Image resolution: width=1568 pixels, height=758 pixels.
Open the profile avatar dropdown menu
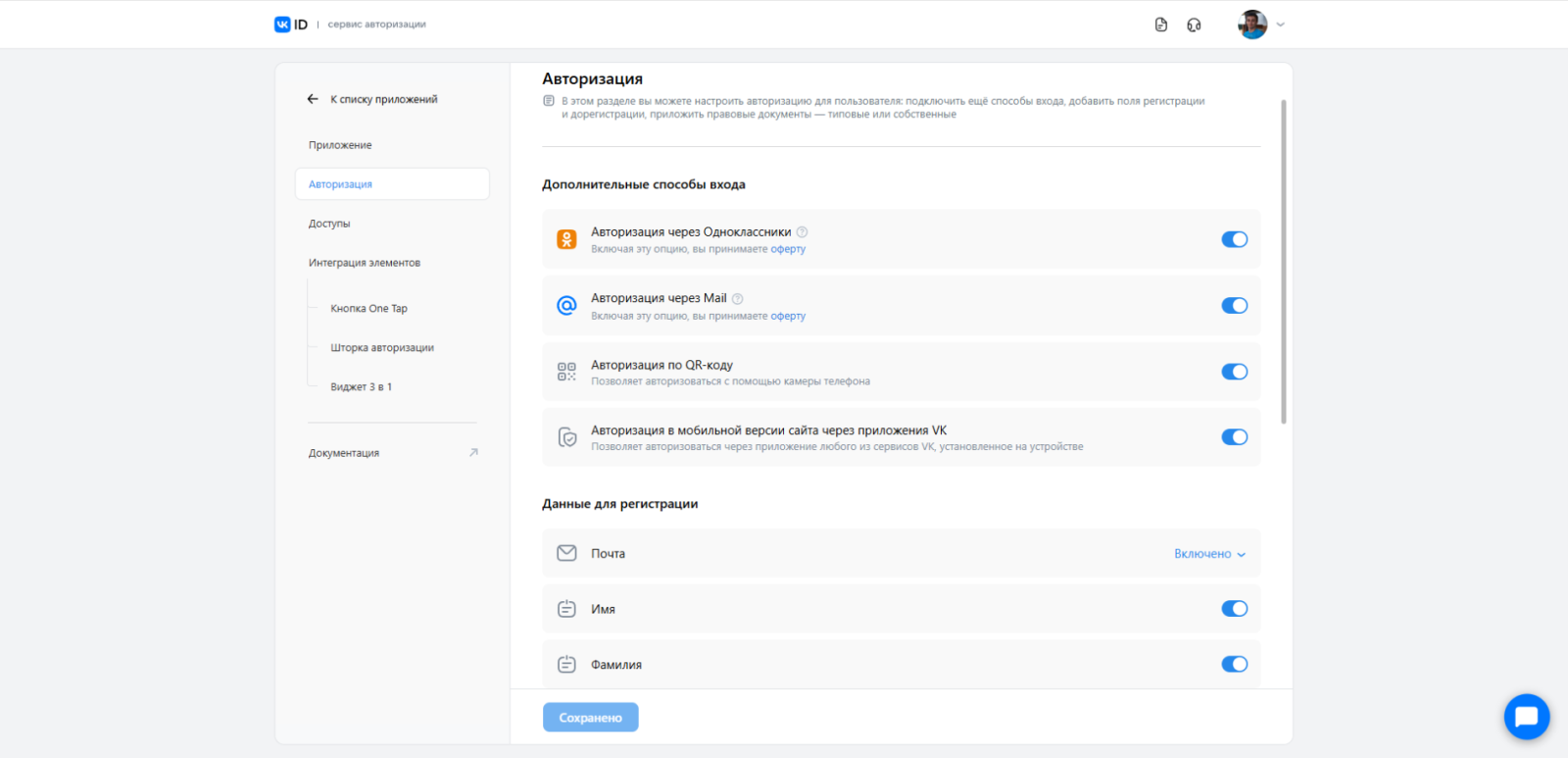click(1261, 25)
